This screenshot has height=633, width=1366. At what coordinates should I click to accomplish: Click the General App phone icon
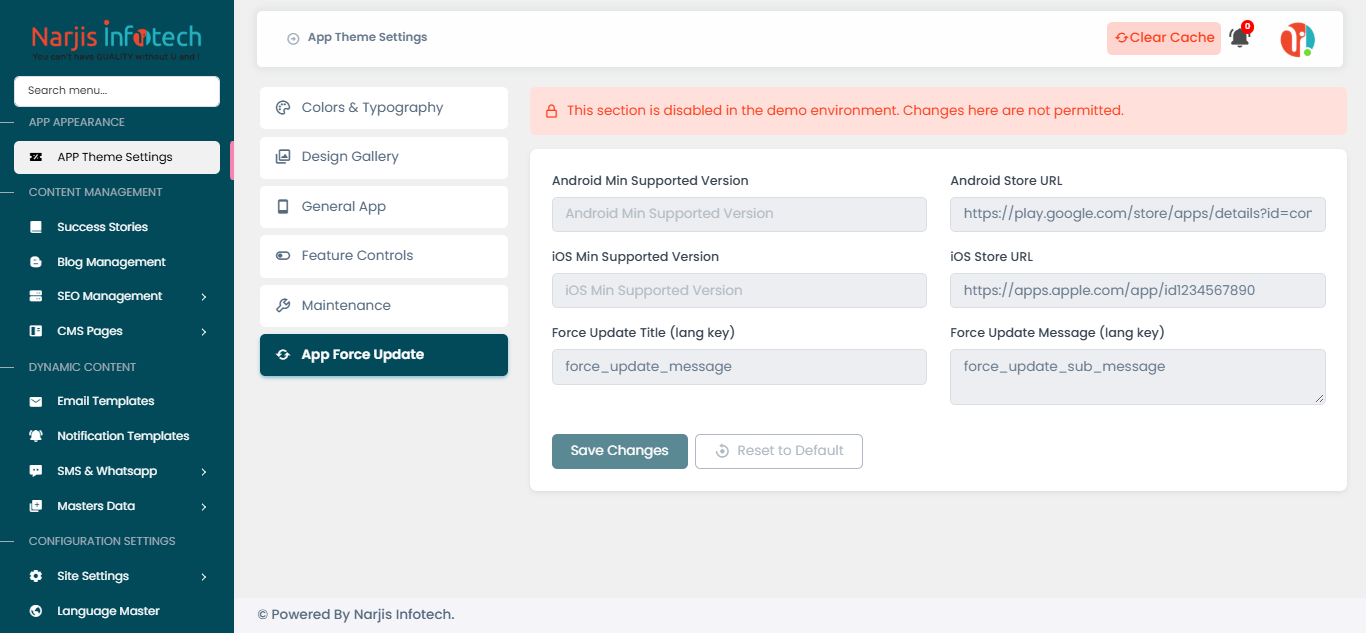[x=283, y=207]
